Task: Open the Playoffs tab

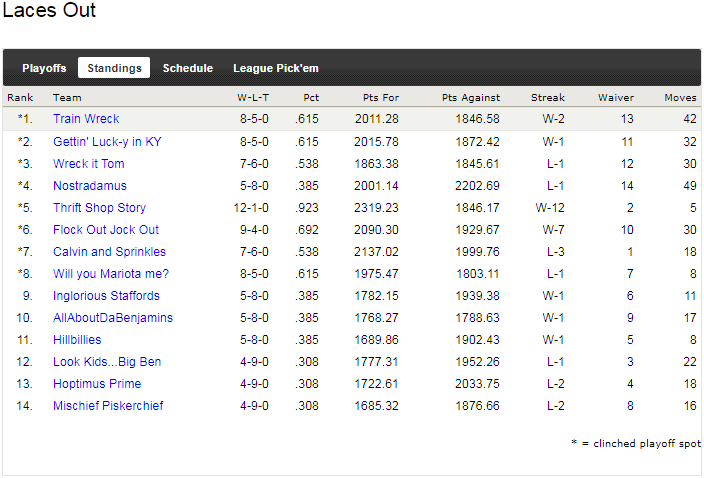Action: tap(44, 68)
